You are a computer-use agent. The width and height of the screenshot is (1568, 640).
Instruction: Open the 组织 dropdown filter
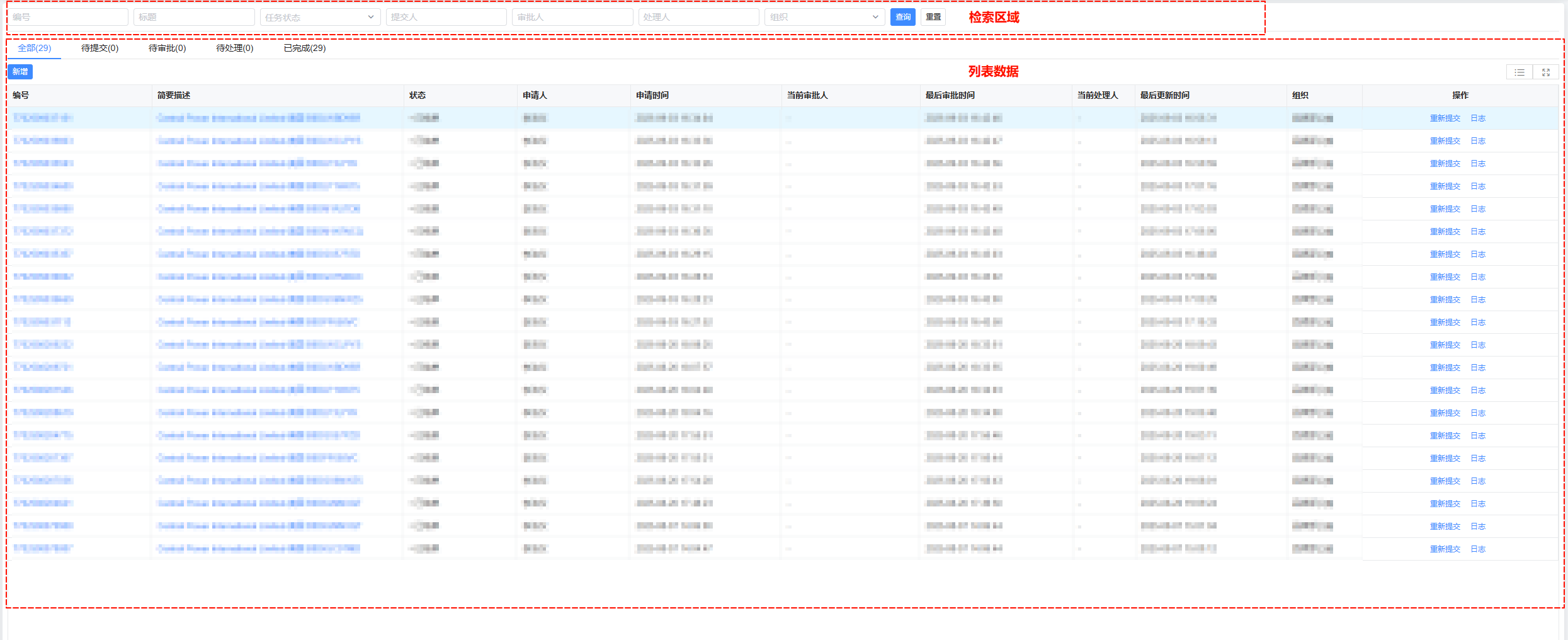click(x=824, y=17)
